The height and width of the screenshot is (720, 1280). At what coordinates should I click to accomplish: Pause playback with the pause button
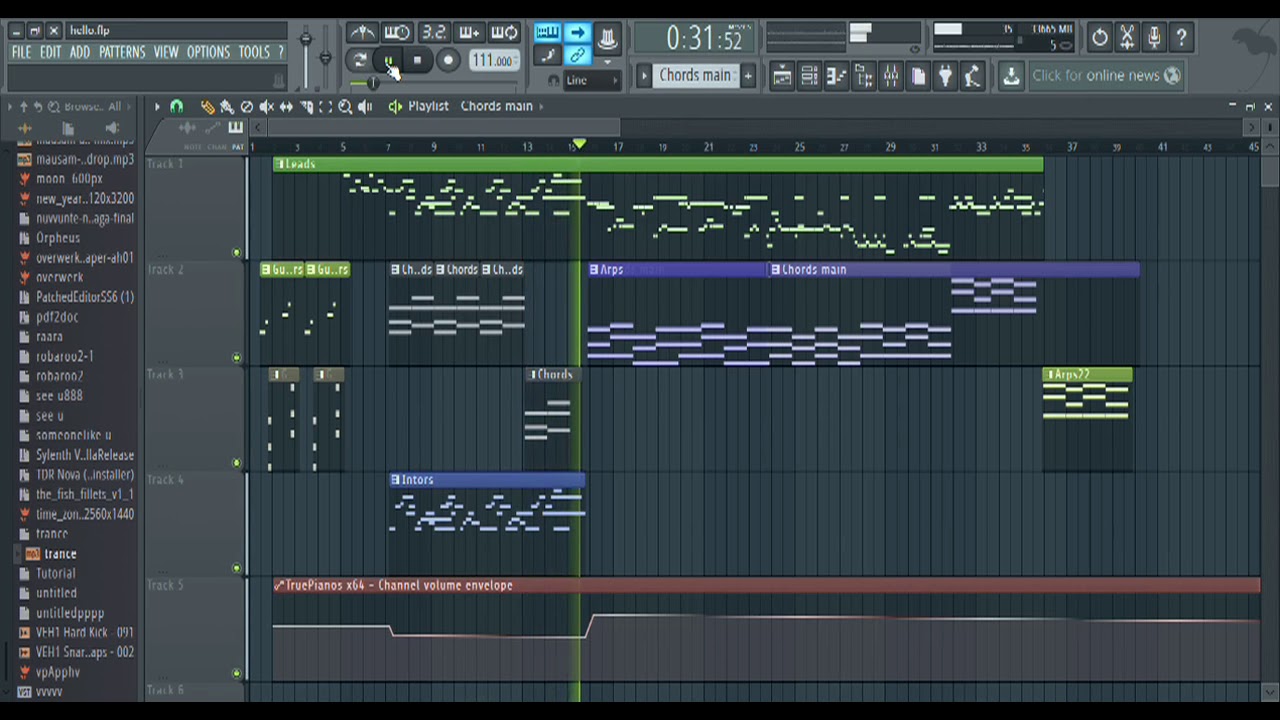click(x=389, y=61)
